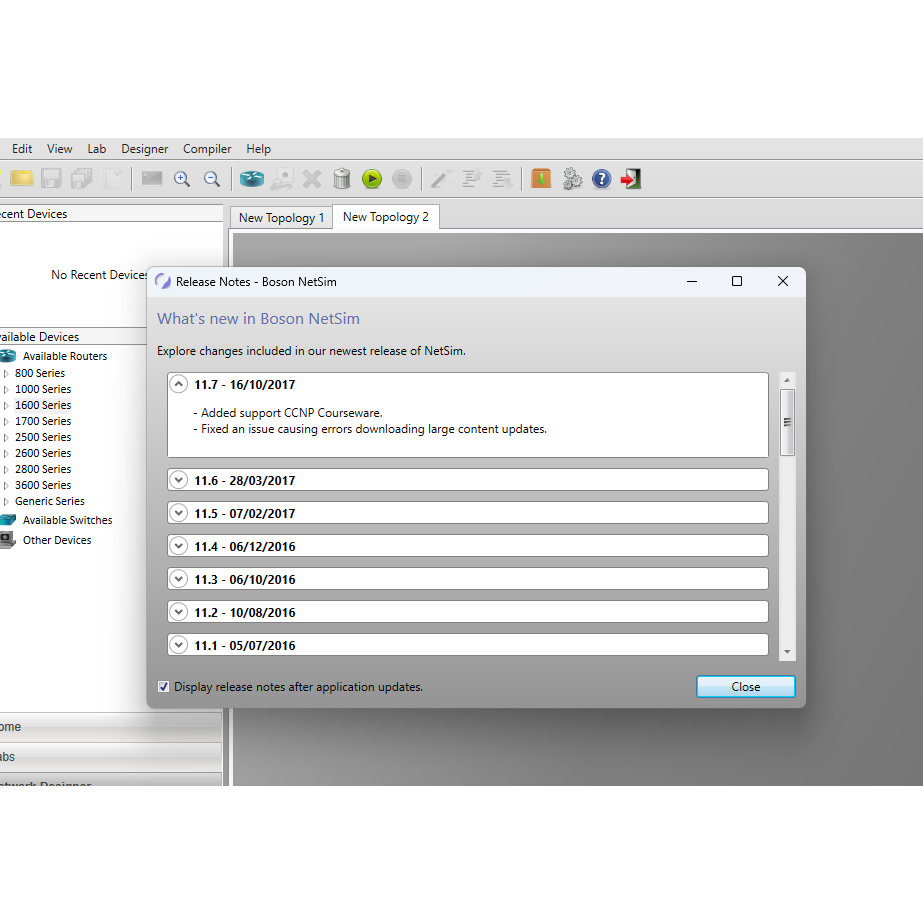Image resolution: width=923 pixels, height=923 pixels.
Task: Switch to the New Topology 1 tab
Action: (x=281, y=218)
